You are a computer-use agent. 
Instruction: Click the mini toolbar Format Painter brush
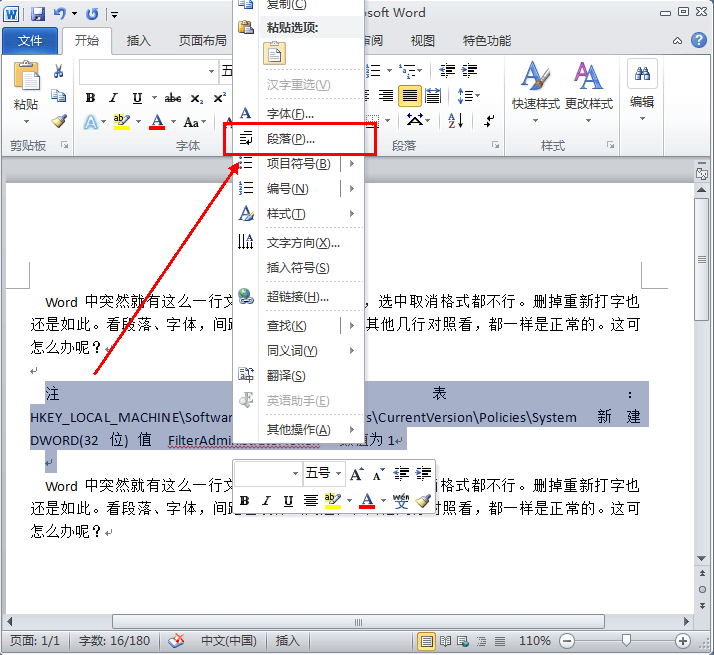(x=423, y=500)
